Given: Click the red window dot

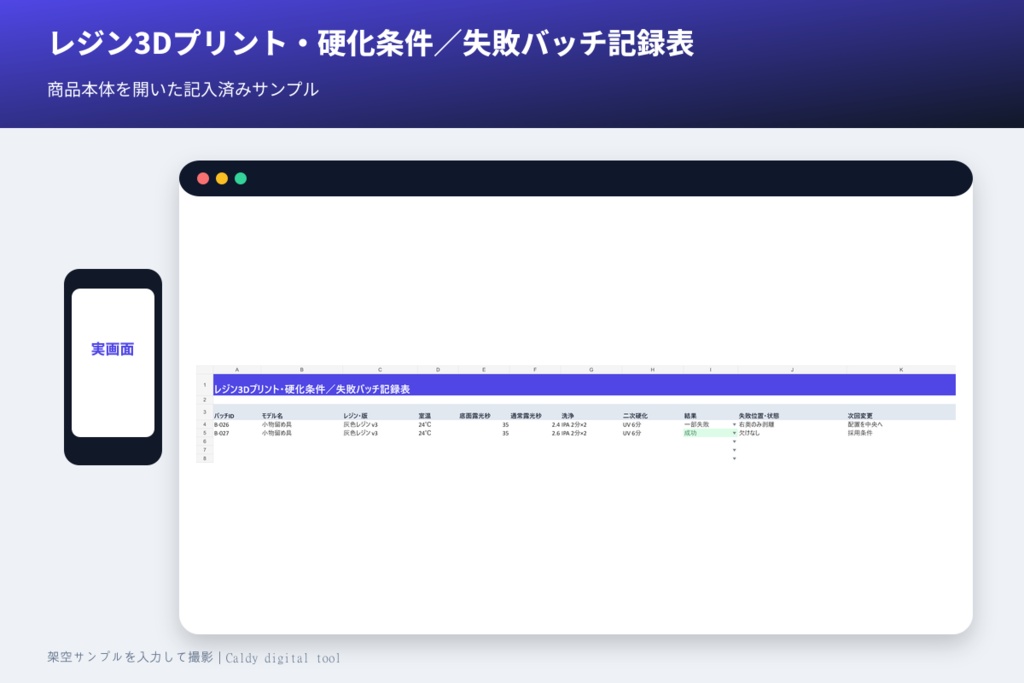Looking at the screenshot, I should point(203,178).
